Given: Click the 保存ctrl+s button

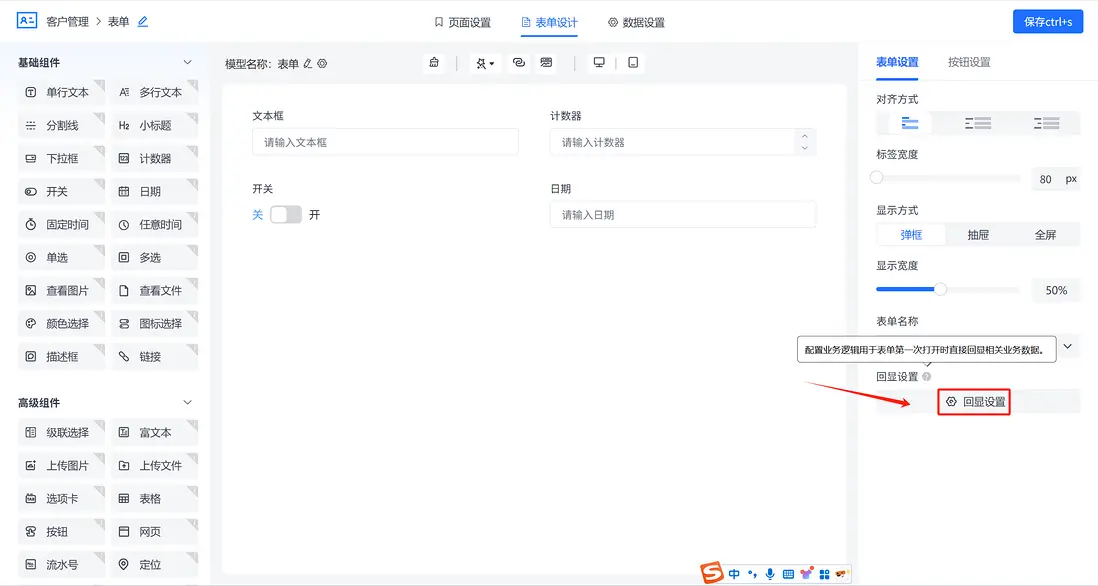Looking at the screenshot, I should point(1047,20).
